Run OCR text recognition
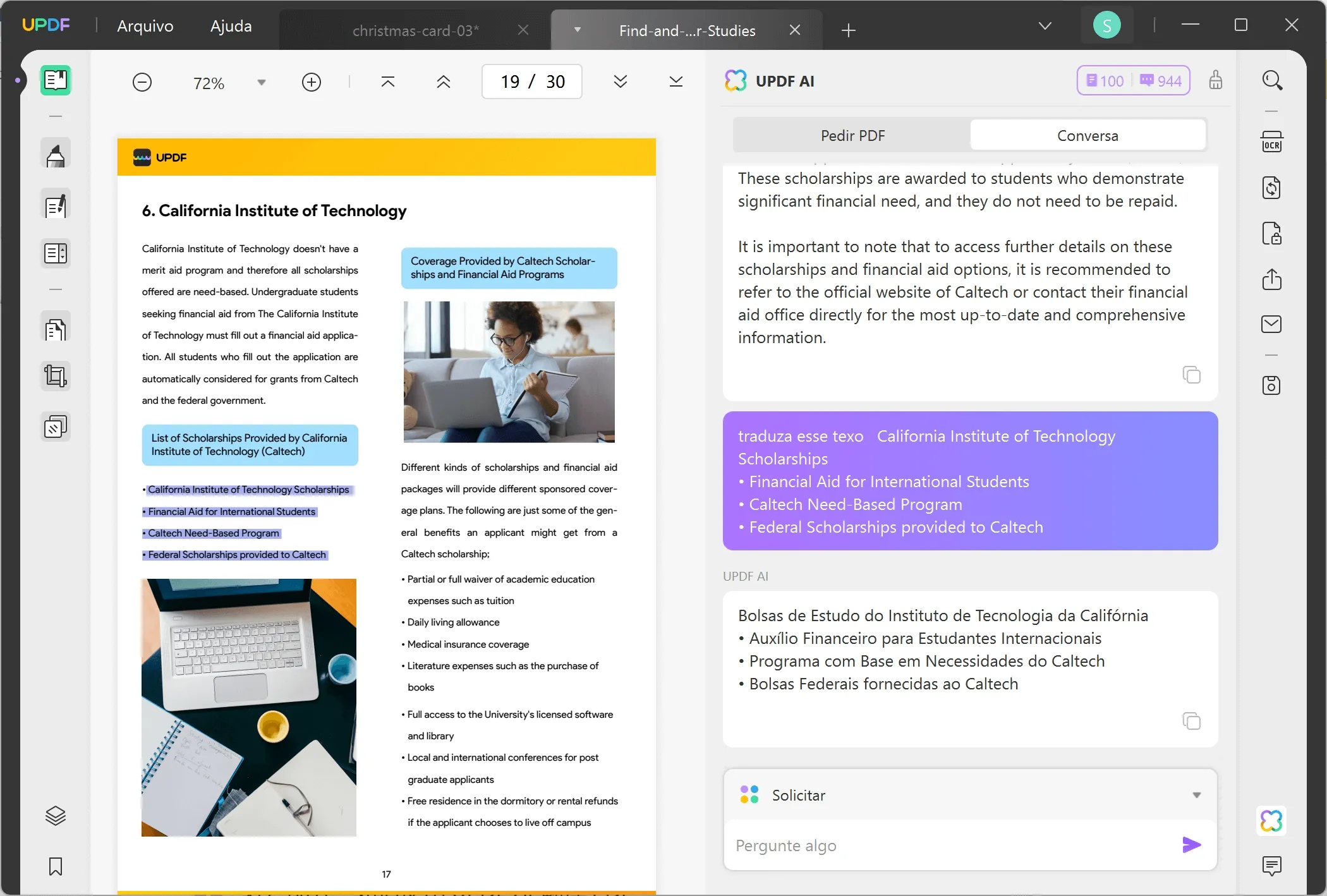 pos(1272,142)
